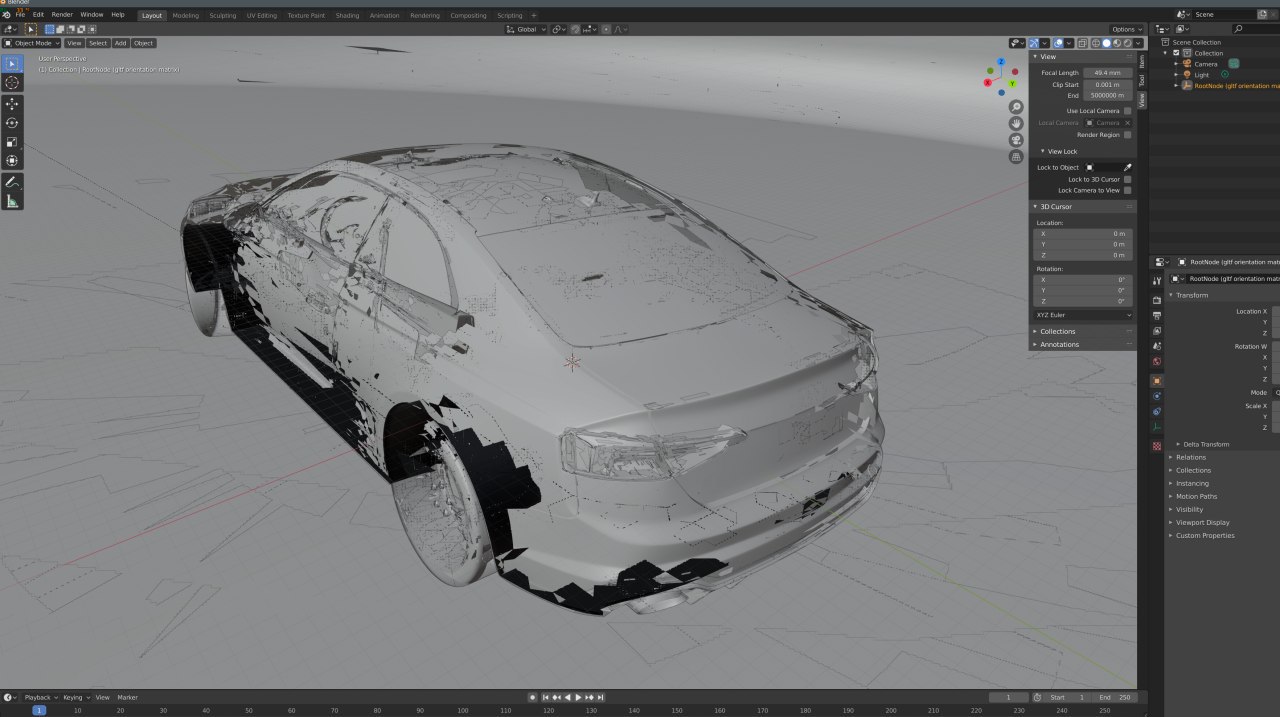
Task: Switch to the Shading workspace tab
Action: point(347,16)
